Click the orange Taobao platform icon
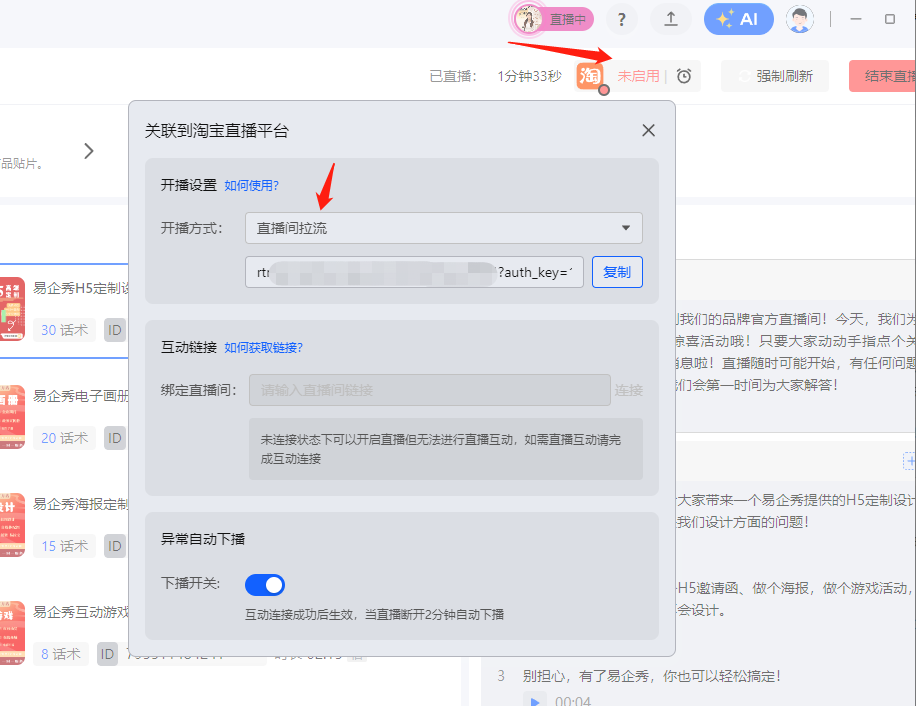The image size is (916, 706). [x=590, y=76]
